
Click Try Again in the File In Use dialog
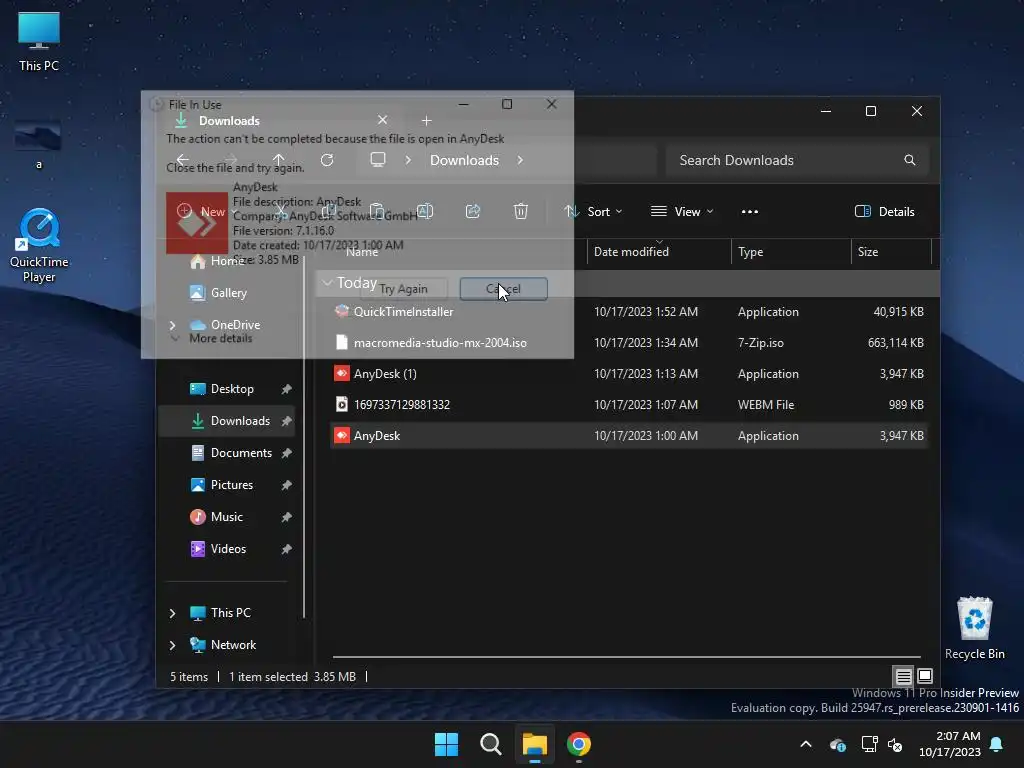click(x=403, y=289)
